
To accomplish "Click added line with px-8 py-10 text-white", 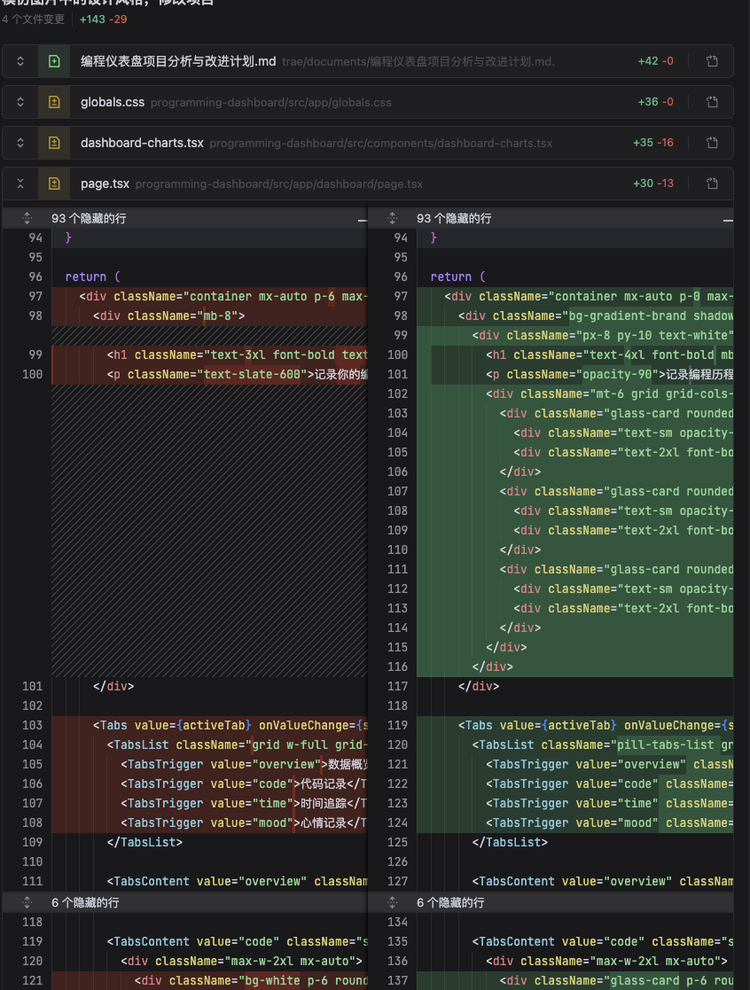I will pos(575,335).
